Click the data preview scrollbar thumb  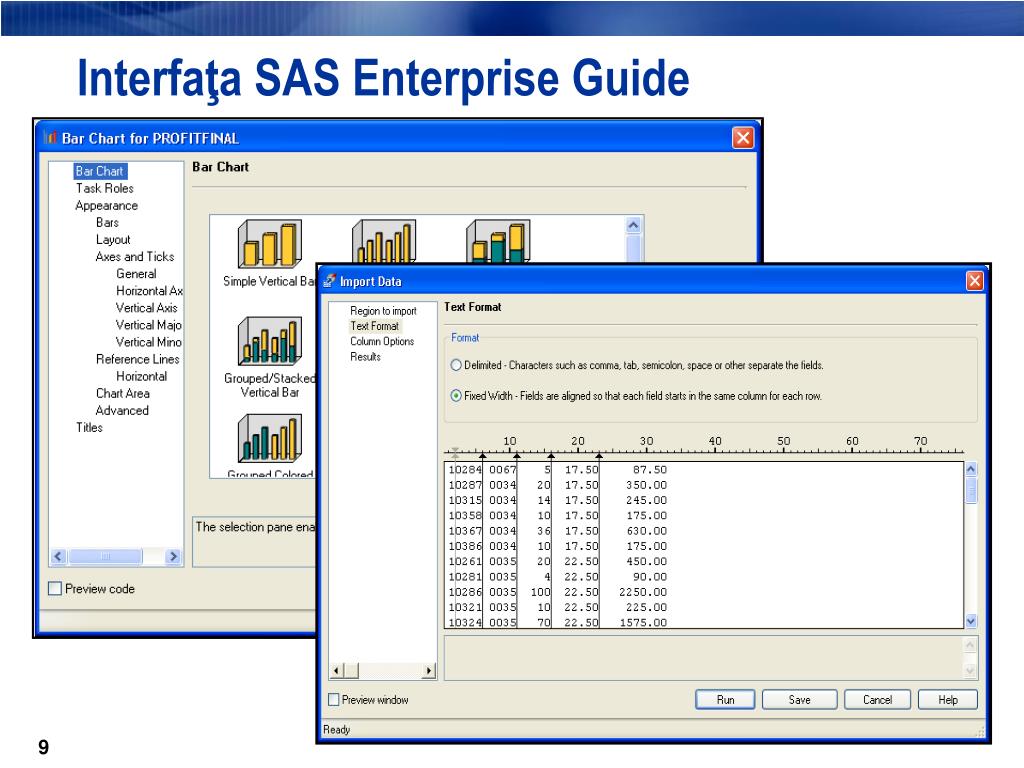click(x=971, y=490)
